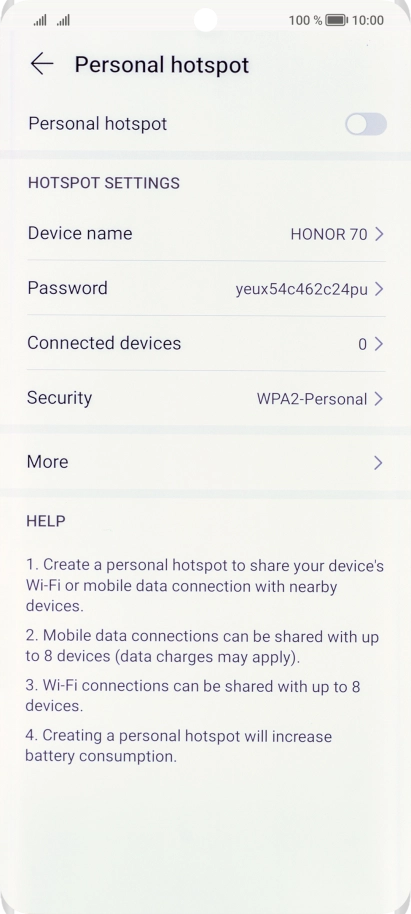Open the Password setting row

(206, 289)
